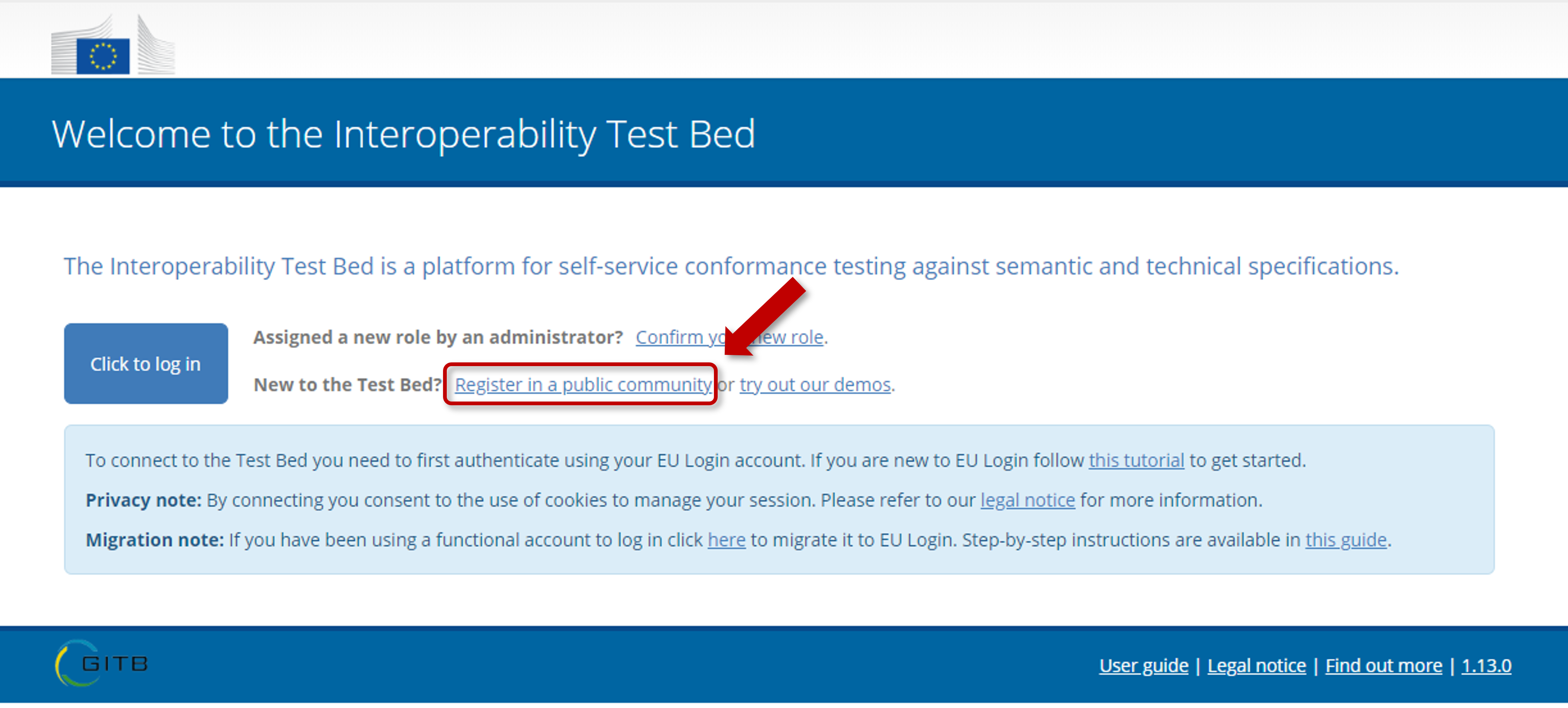Select 'Find out more' in footer
Viewport: 1568px width, 708px height.
1384,665
